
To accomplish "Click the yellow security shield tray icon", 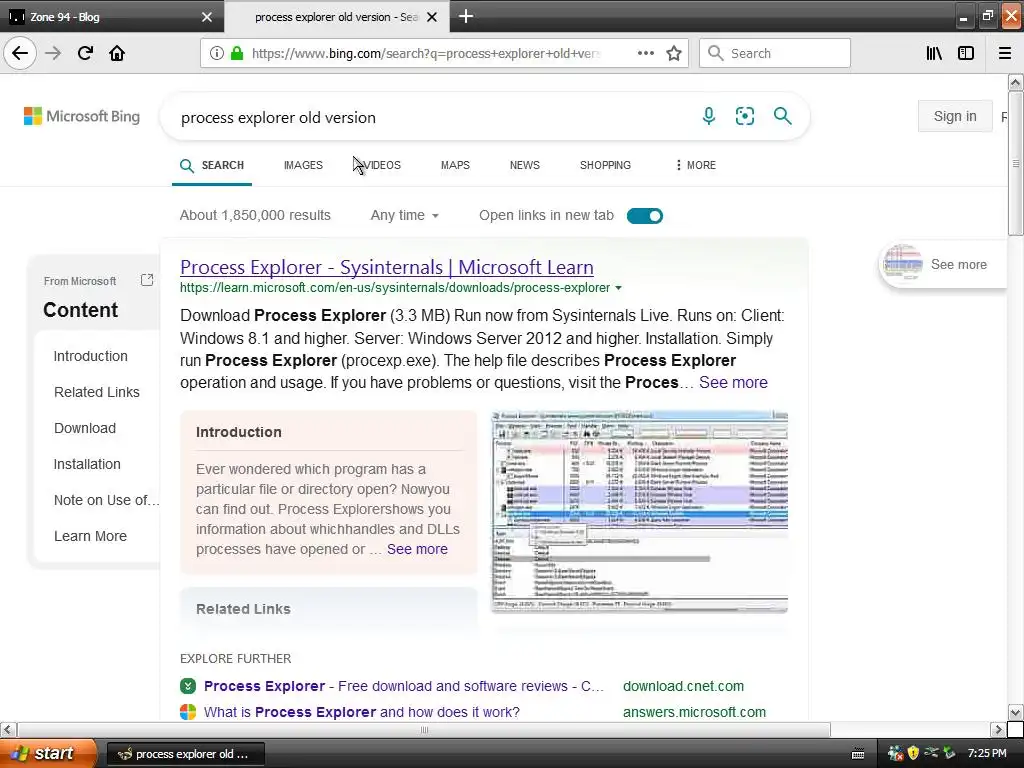I will click(x=913, y=753).
